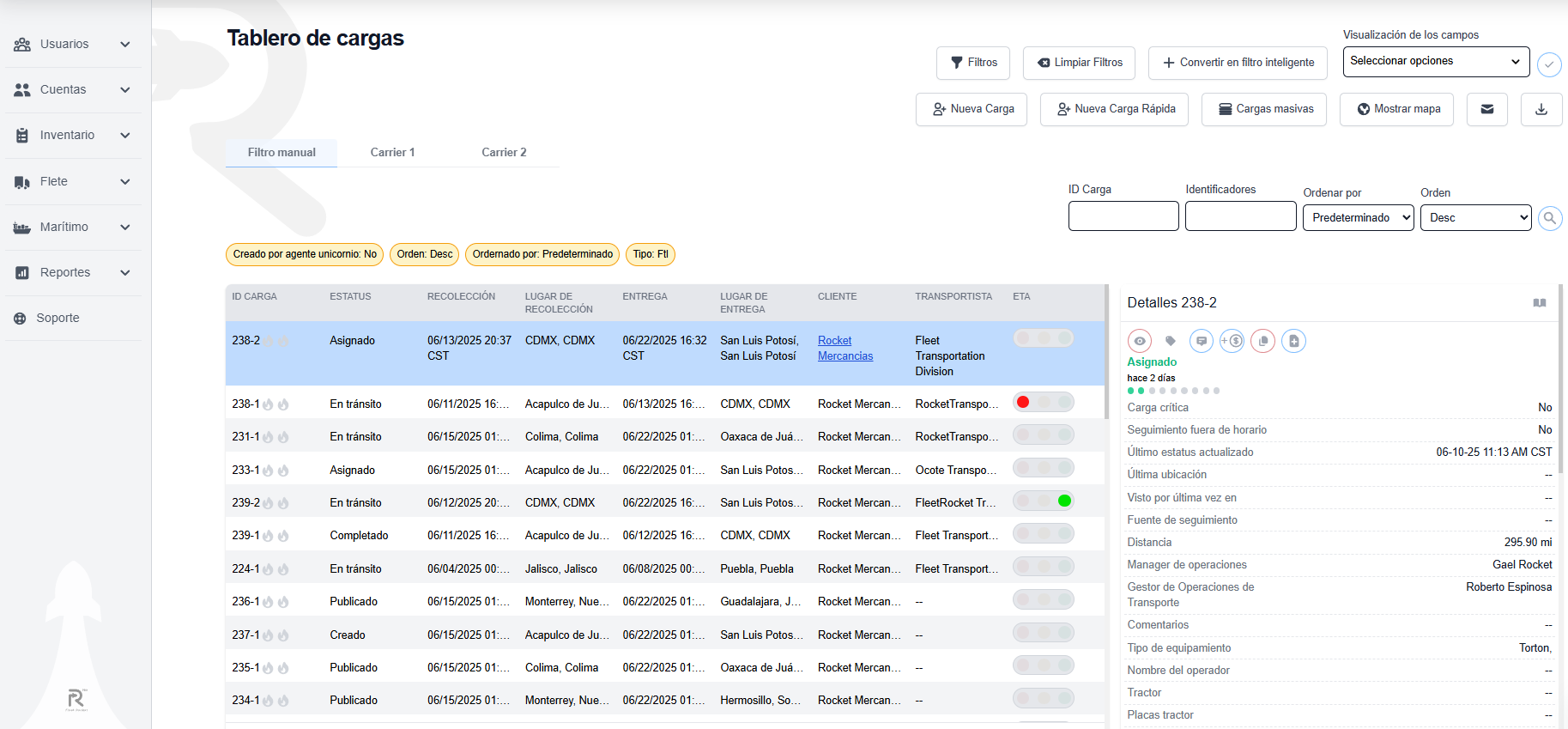This screenshot has height=729, width=1568.
Task: Click the red ETA indicator for load 238-1
Action: click(1023, 402)
